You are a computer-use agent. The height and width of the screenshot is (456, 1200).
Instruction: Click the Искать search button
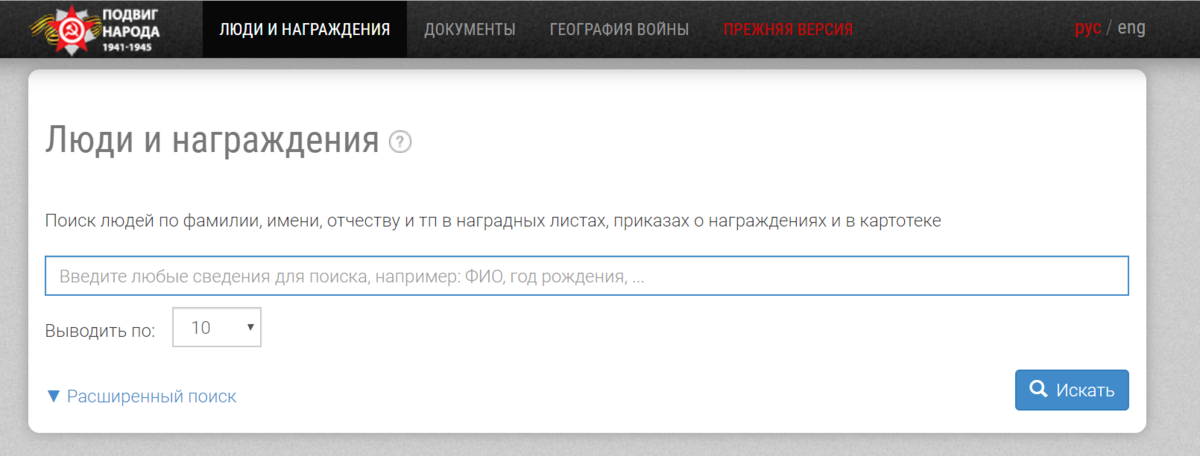(1072, 390)
